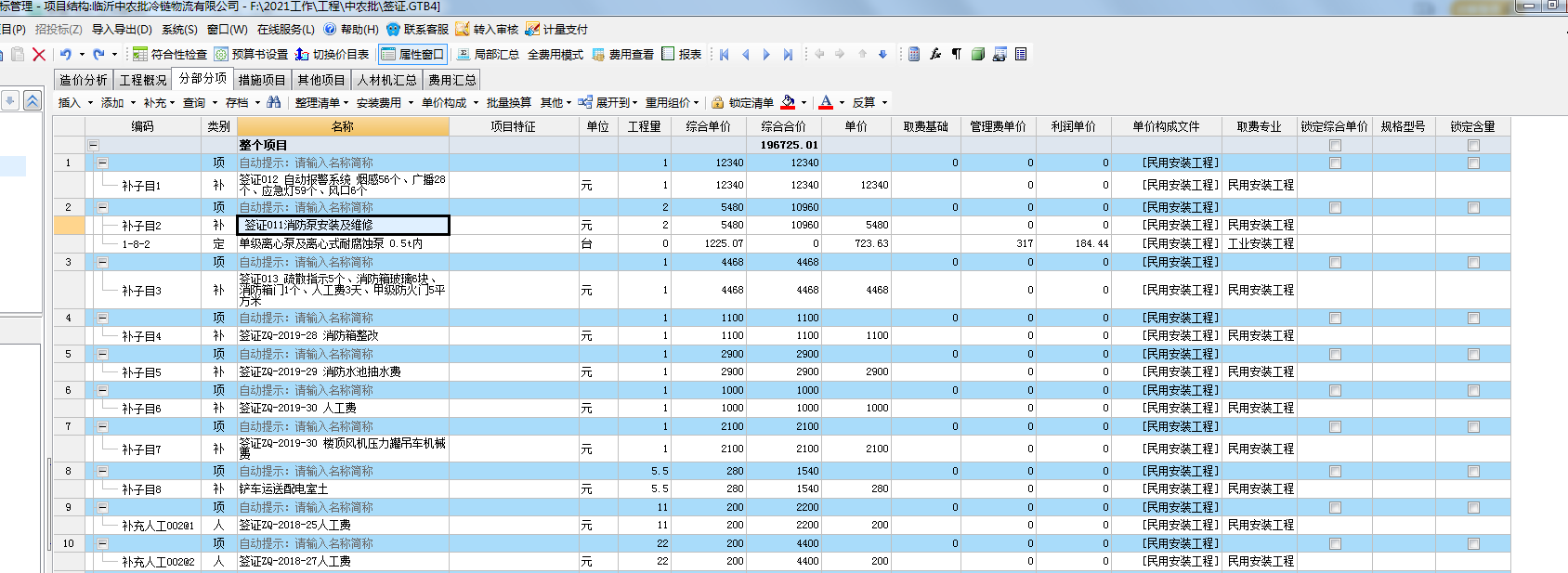Open the font color dropdown arrow

tap(842, 103)
